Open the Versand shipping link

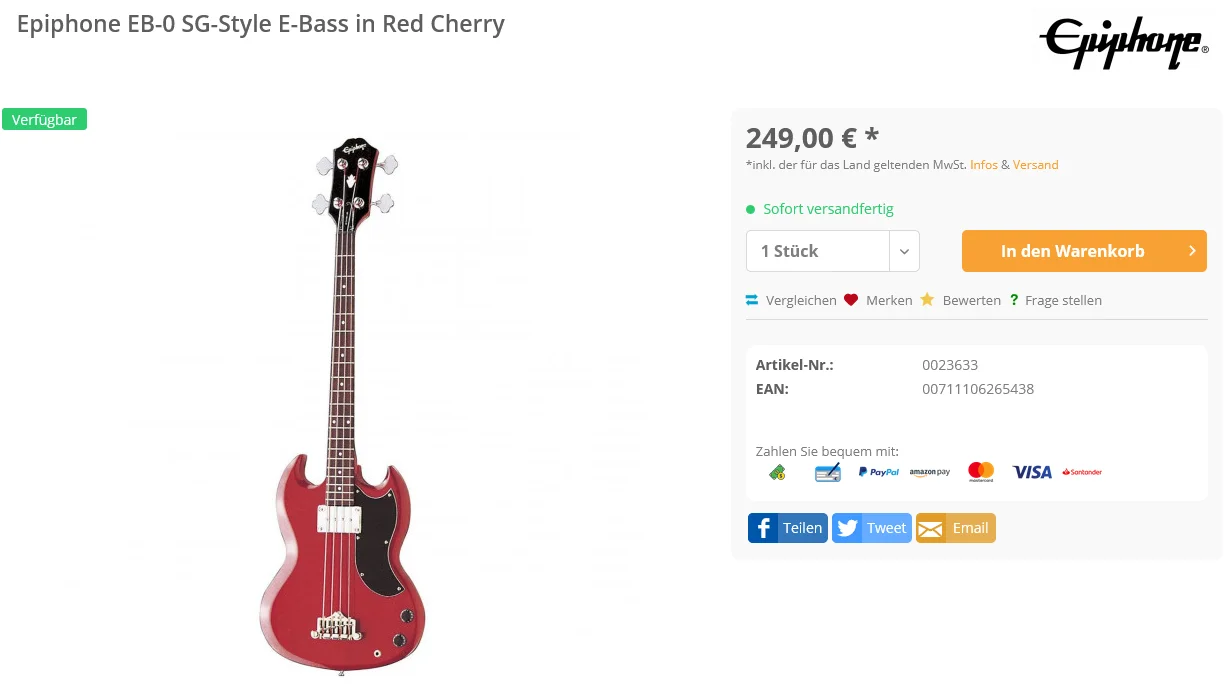(x=1035, y=165)
